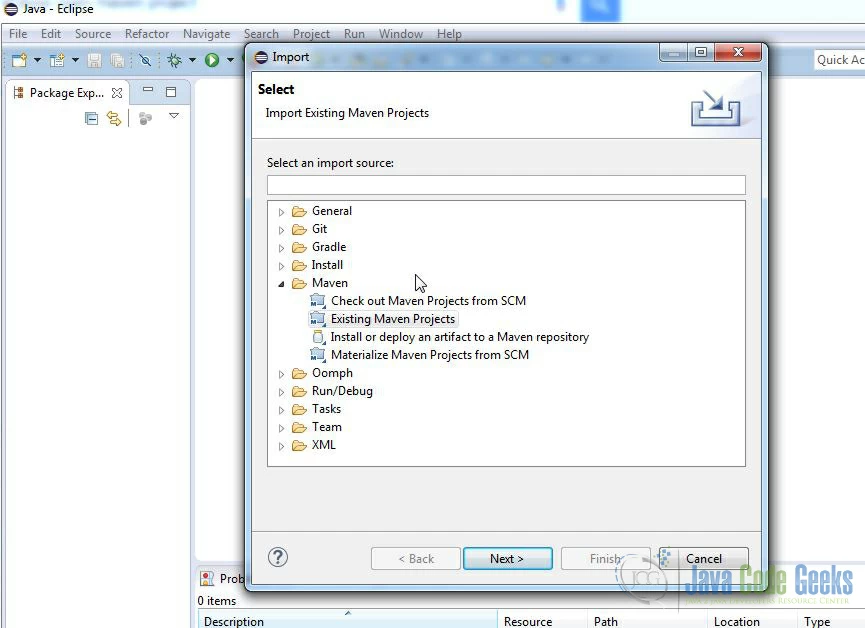865x628 pixels.
Task: Click the Finish button
Action: [x=605, y=558]
